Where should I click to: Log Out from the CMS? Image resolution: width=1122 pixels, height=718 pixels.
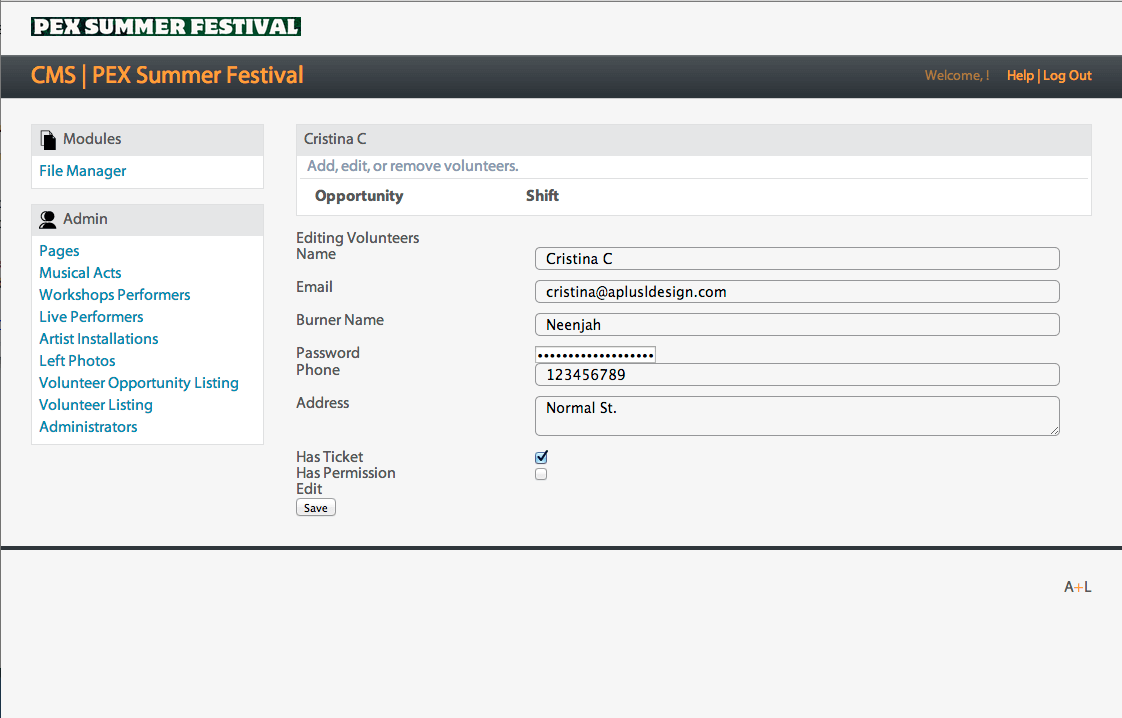pos(1067,76)
